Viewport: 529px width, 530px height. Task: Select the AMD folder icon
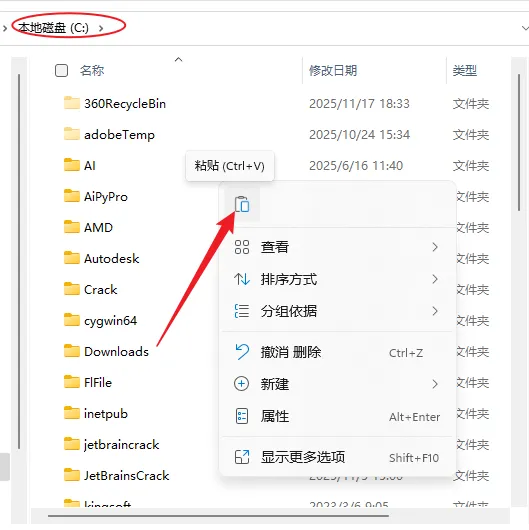tap(72, 227)
